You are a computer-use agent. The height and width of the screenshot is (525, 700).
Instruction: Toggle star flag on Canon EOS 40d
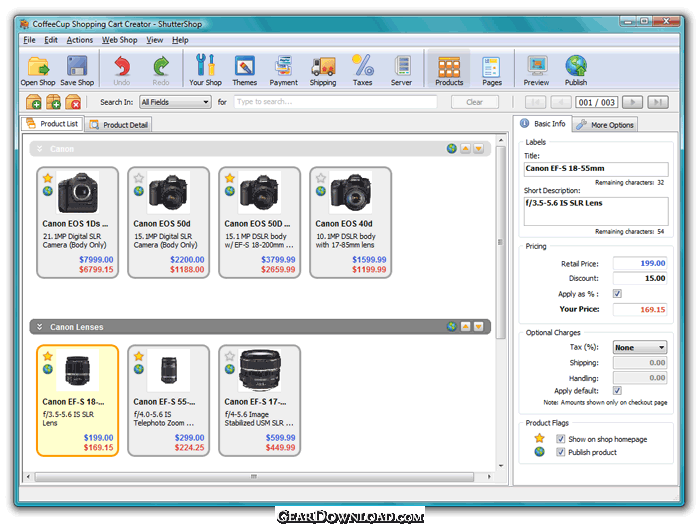tap(321, 178)
